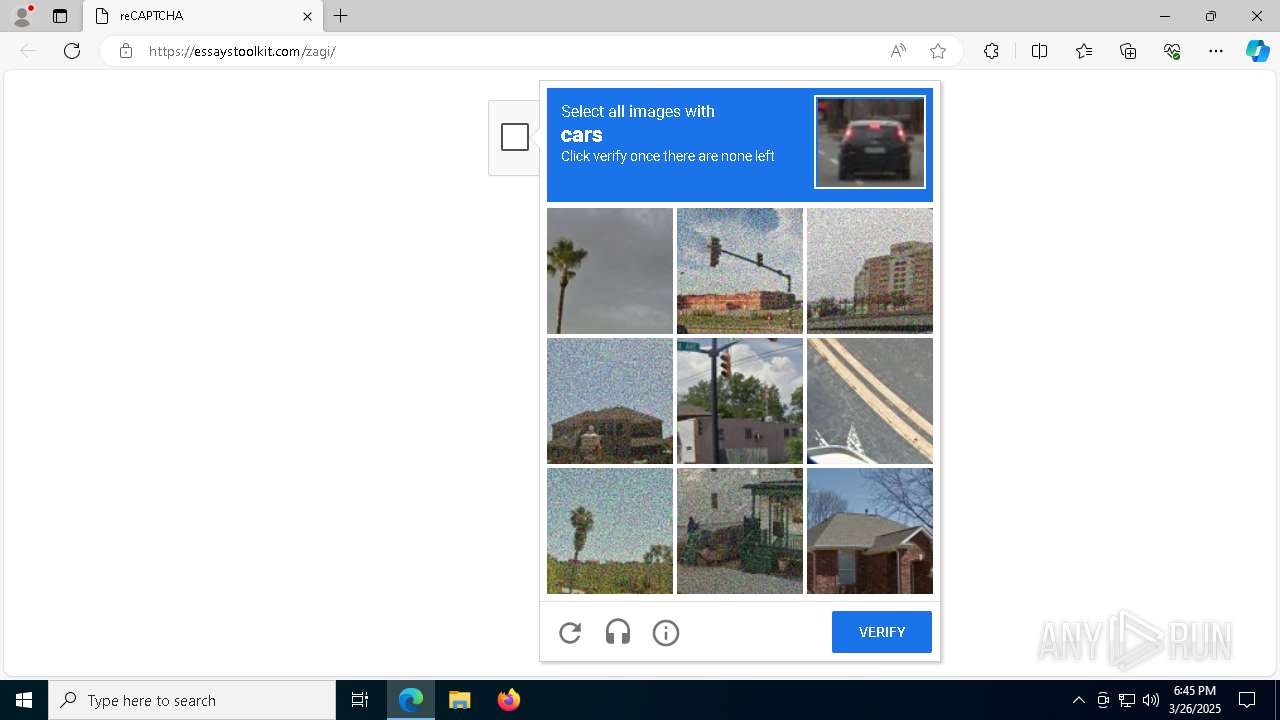
Task: Open the Windows Start menu
Action: point(24,700)
